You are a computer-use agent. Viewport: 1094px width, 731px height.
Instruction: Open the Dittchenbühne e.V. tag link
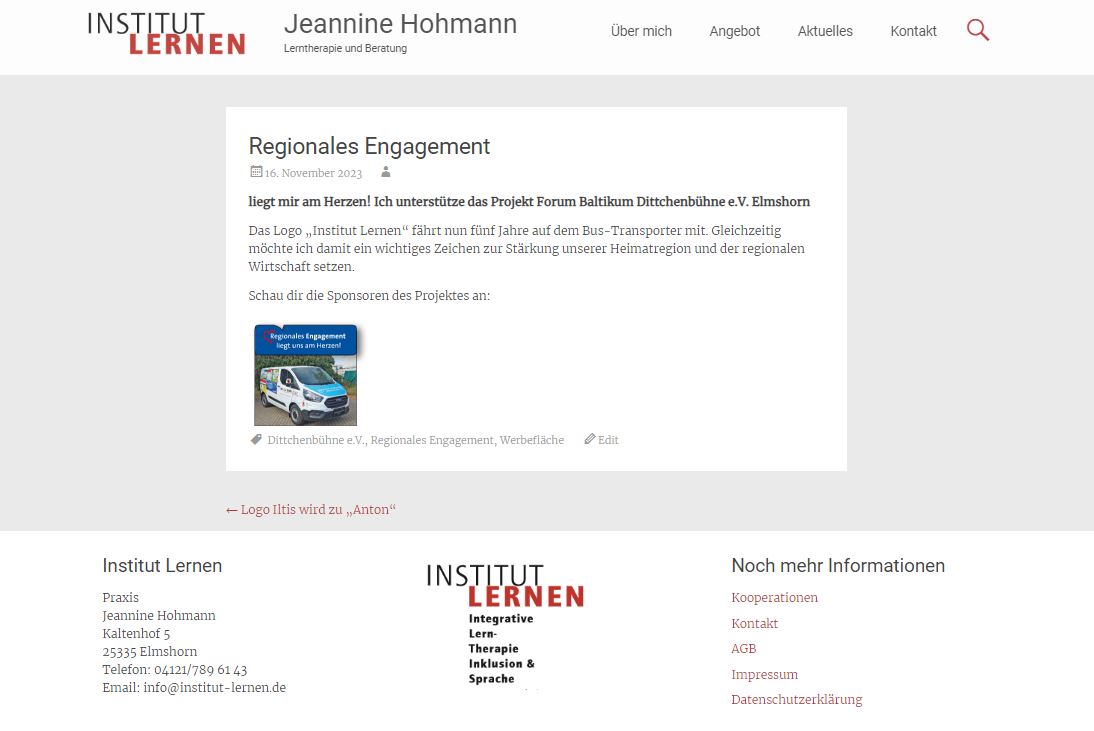pyautogui.click(x=316, y=440)
